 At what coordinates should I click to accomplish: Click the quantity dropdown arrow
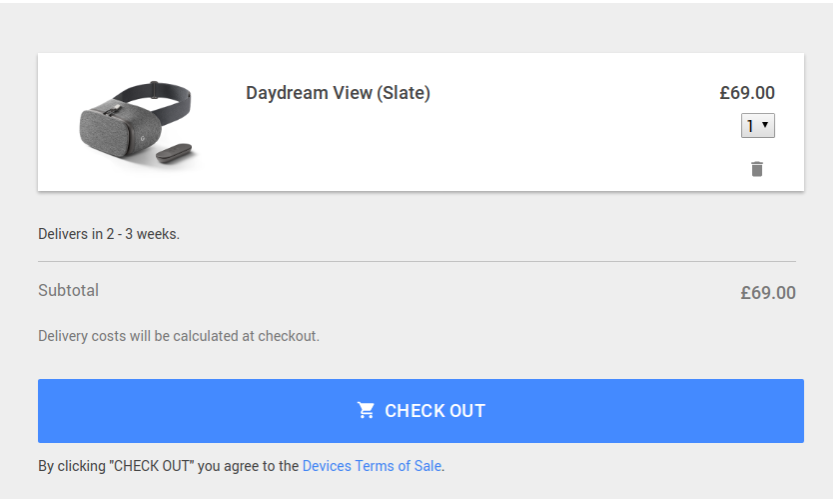(x=765, y=126)
